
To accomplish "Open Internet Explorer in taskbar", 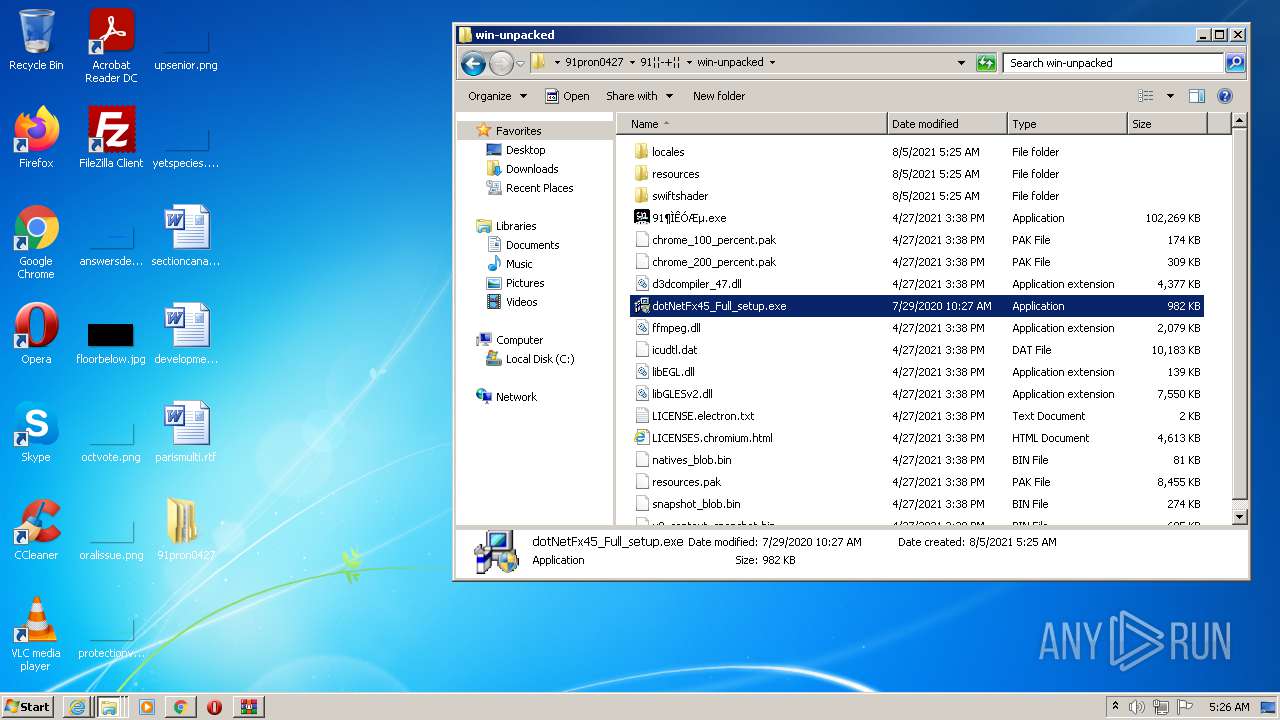I will click(76, 707).
